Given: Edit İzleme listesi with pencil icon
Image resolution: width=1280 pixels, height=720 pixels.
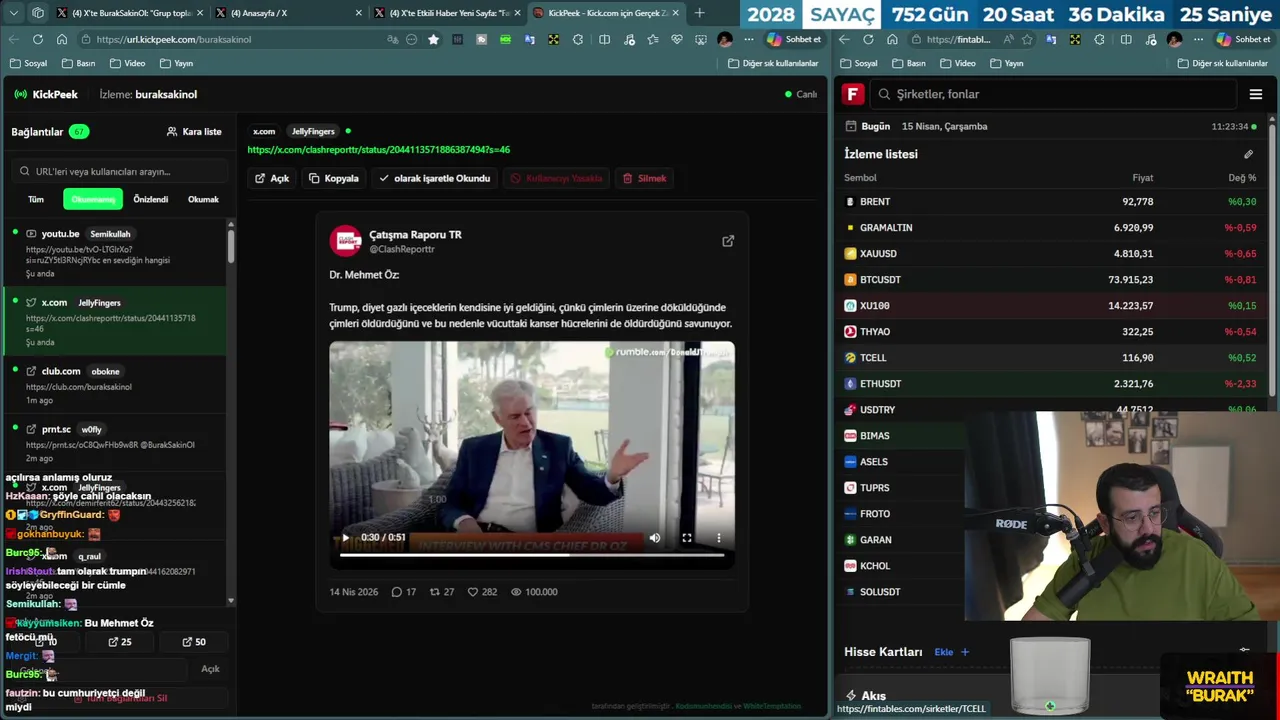Looking at the screenshot, I should tap(1248, 154).
